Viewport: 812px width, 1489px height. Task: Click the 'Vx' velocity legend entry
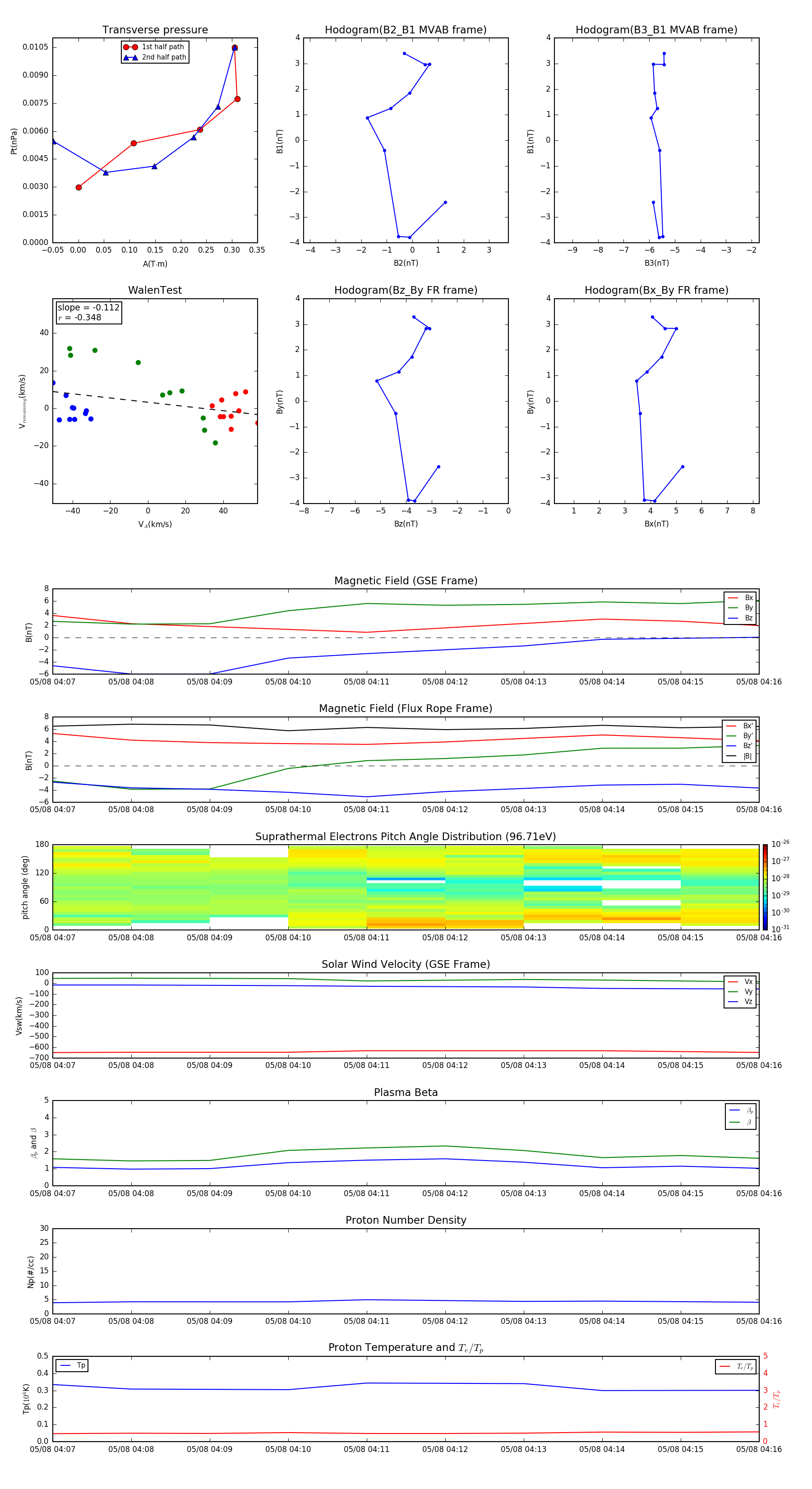tap(740, 981)
